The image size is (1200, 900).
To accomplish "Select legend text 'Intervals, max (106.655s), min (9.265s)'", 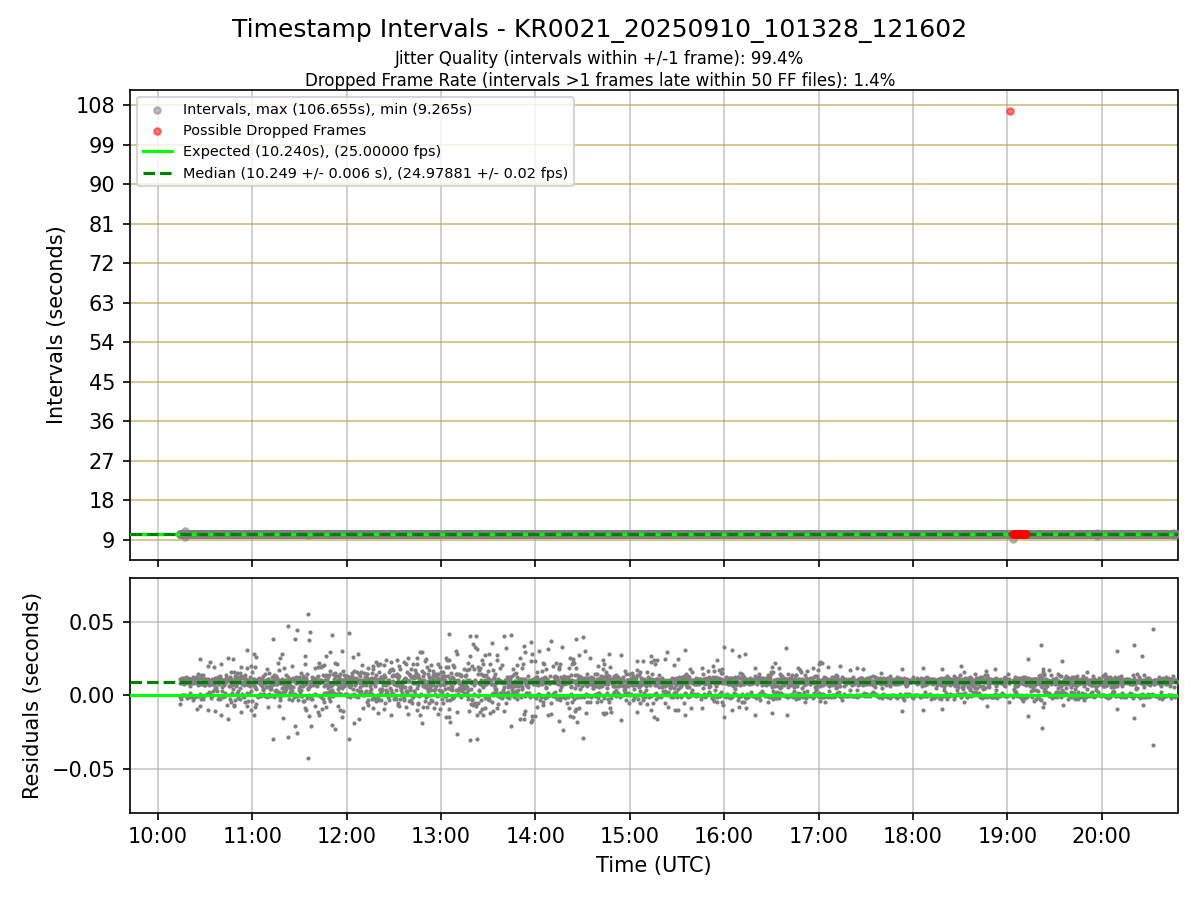I will point(327,109).
